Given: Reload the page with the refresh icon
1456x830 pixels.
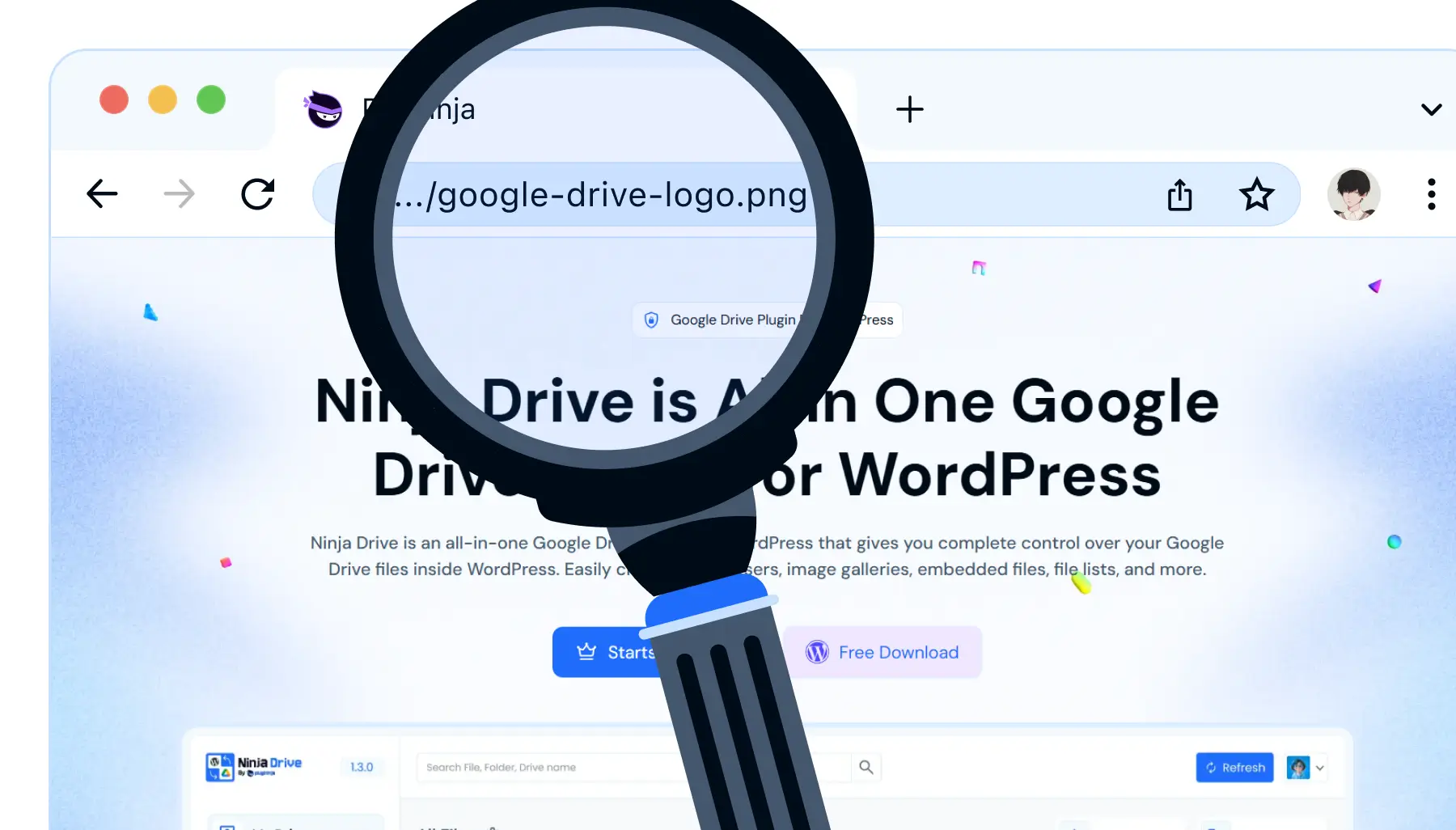Looking at the screenshot, I should 258,194.
